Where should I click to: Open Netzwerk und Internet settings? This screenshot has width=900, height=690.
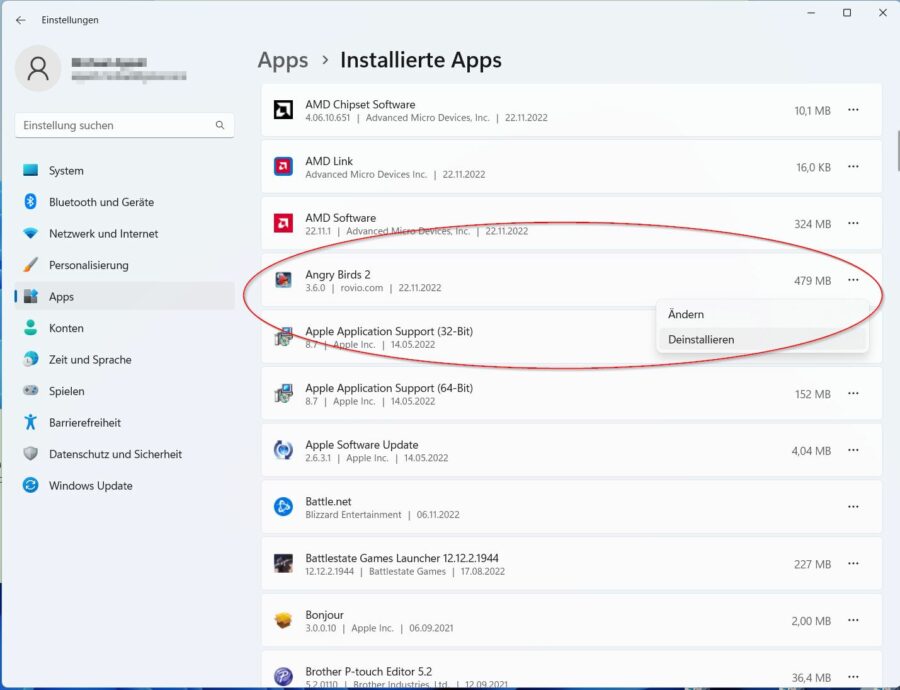point(103,233)
